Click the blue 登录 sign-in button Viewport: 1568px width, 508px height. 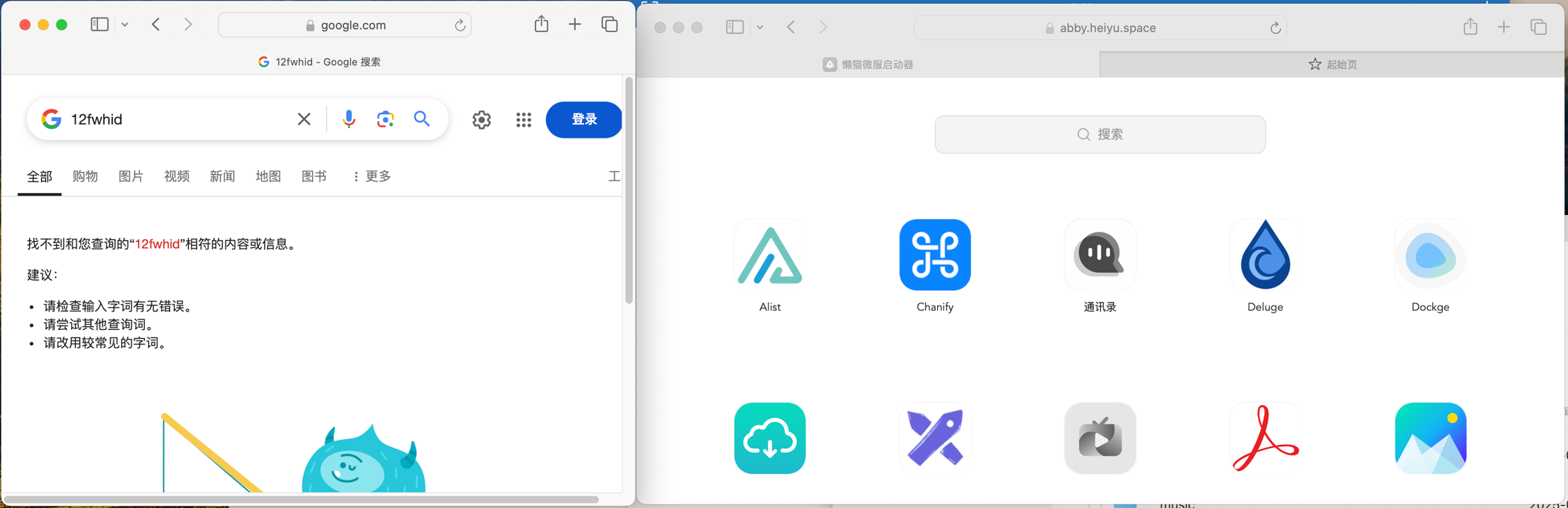pos(584,120)
